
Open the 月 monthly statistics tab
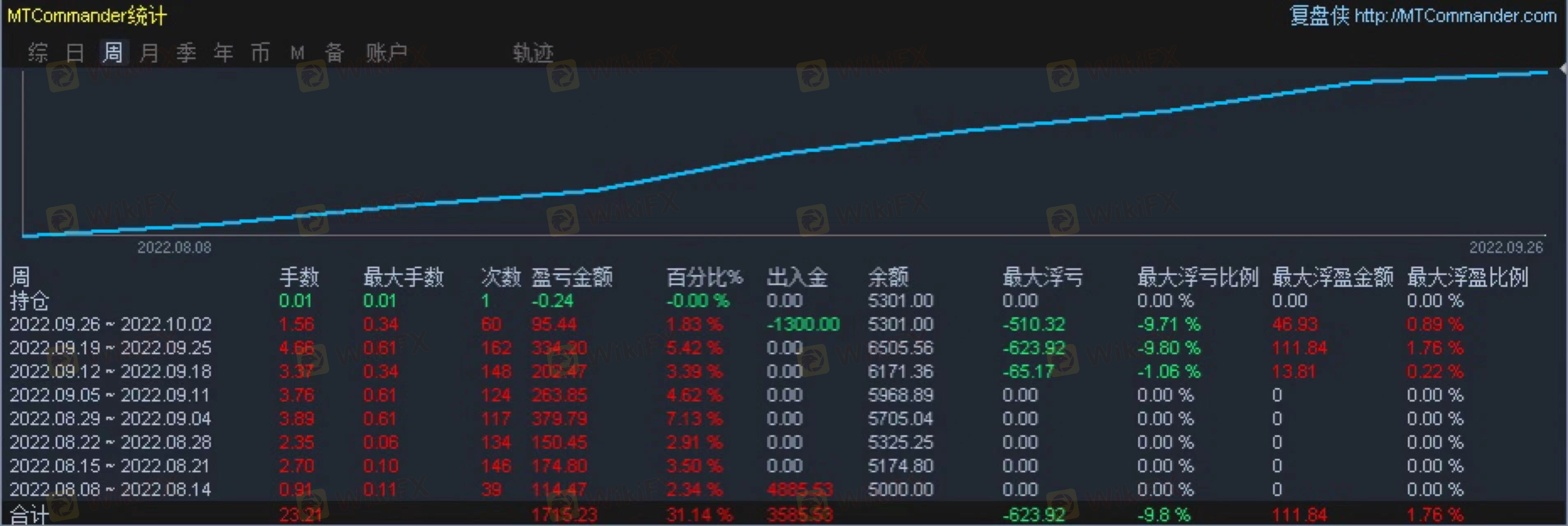point(149,53)
